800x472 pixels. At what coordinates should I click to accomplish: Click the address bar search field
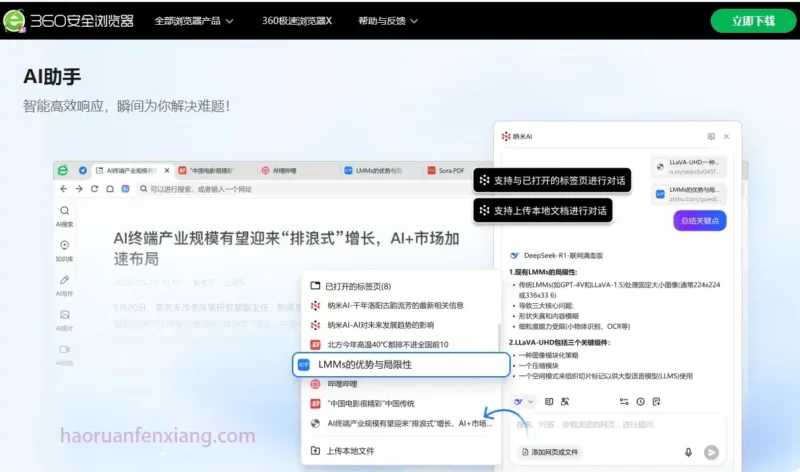(306, 189)
